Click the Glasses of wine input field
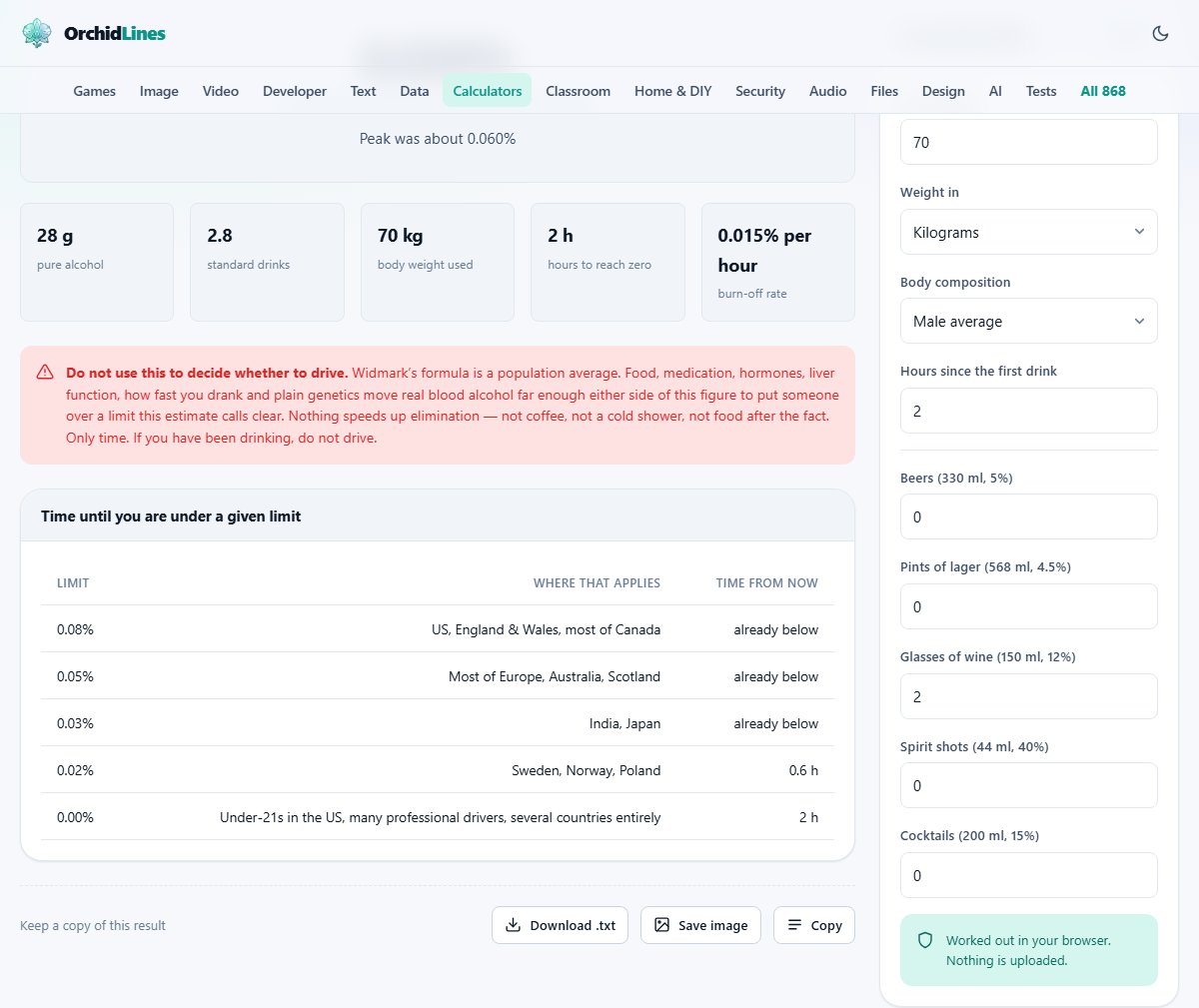Viewport: 1199px width, 1008px height. point(1028,696)
